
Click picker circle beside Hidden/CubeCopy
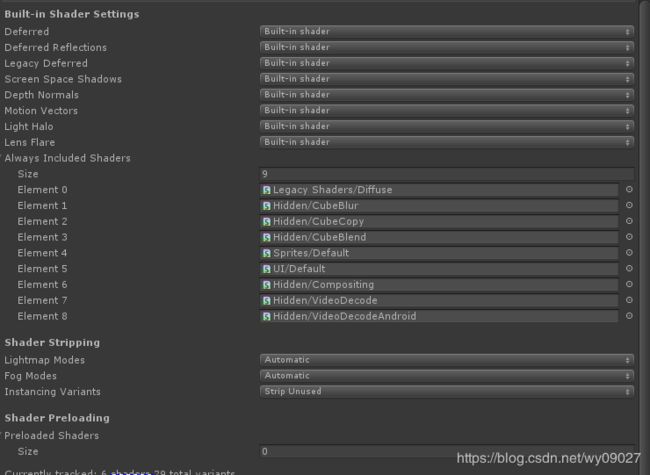[629, 222]
